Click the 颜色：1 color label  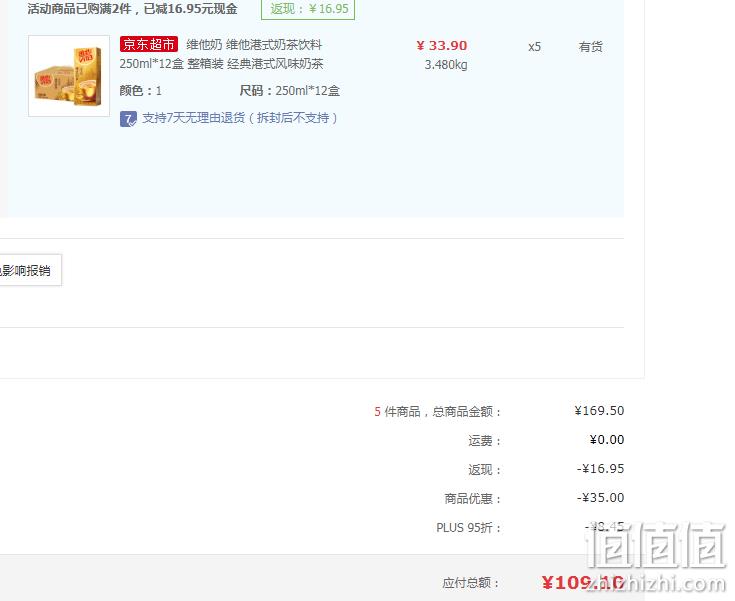141,90
